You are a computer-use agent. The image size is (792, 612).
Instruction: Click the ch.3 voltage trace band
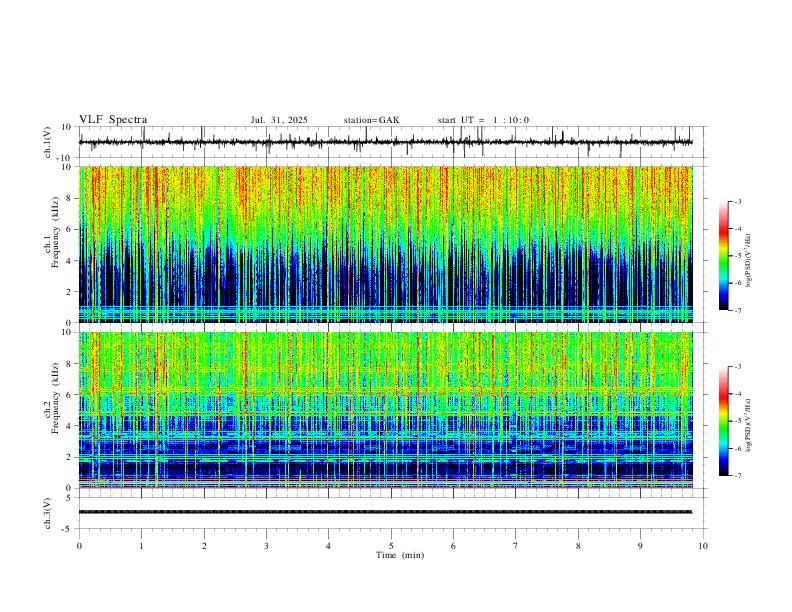(386, 512)
